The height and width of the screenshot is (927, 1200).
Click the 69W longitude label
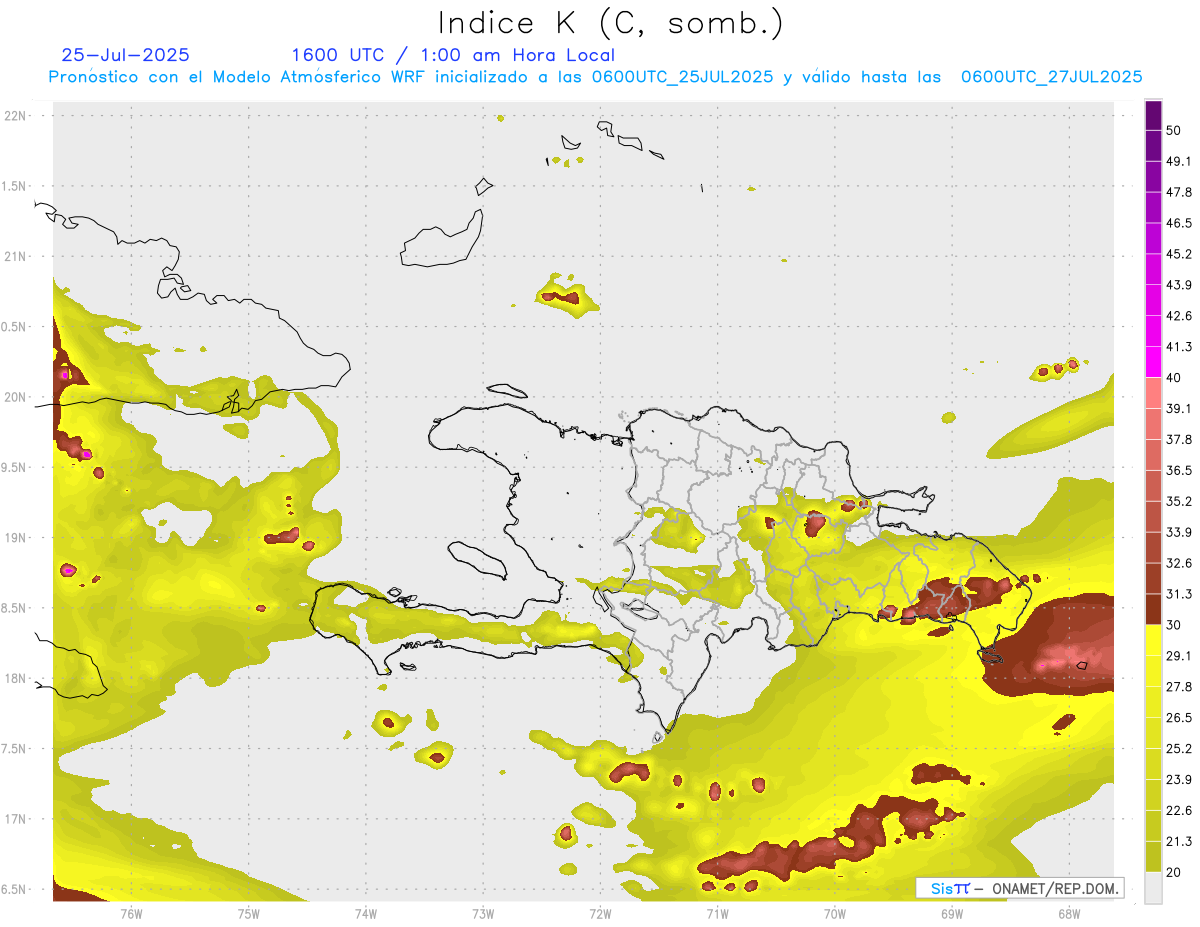[952, 914]
